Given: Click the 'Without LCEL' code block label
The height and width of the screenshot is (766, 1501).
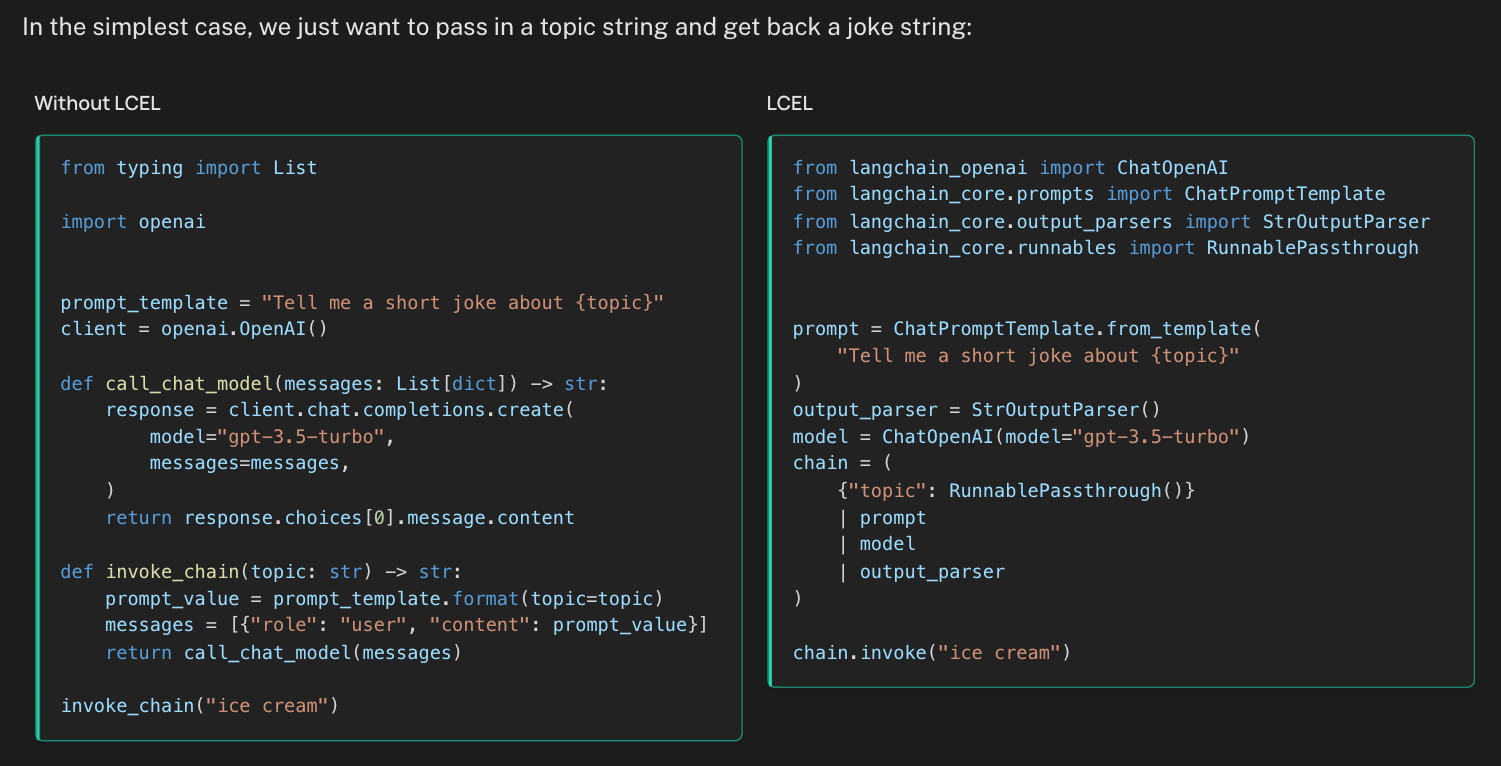Looking at the screenshot, I should pyautogui.click(x=97, y=103).
